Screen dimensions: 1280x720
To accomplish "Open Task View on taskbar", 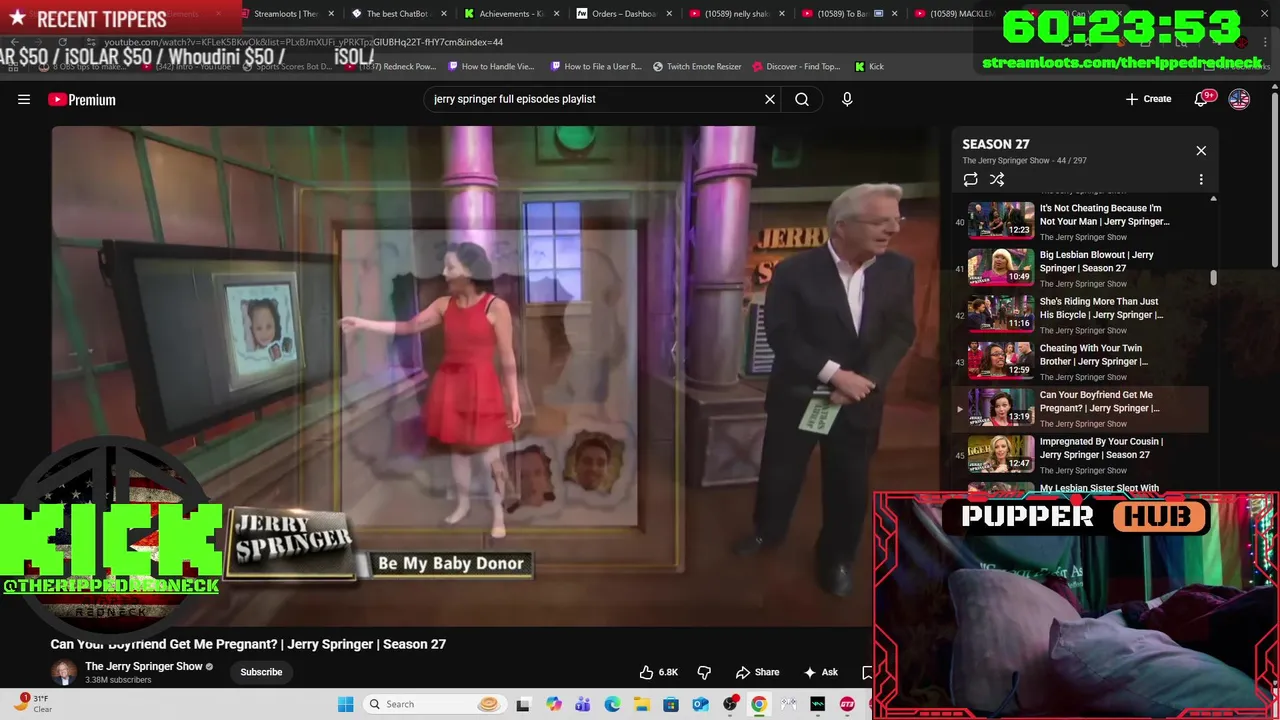I will (x=522, y=704).
